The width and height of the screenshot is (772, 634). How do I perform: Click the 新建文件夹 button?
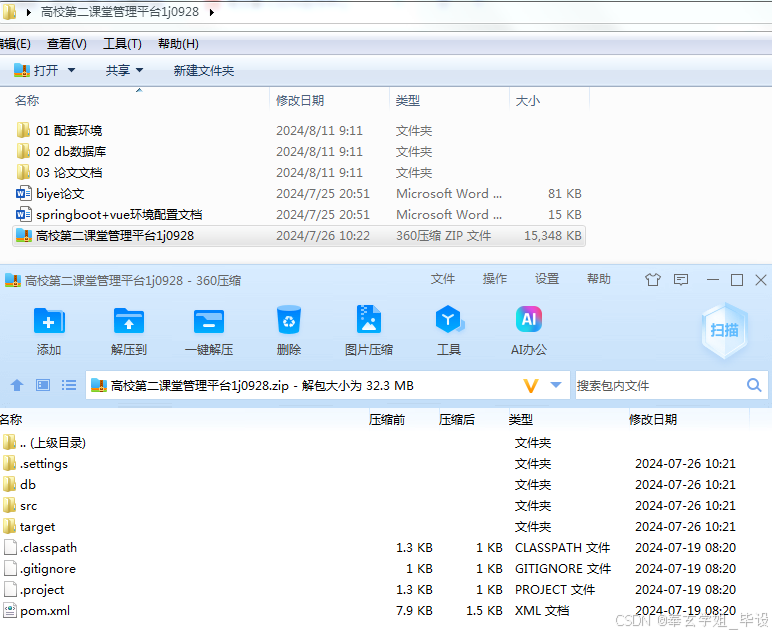[x=203, y=70]
